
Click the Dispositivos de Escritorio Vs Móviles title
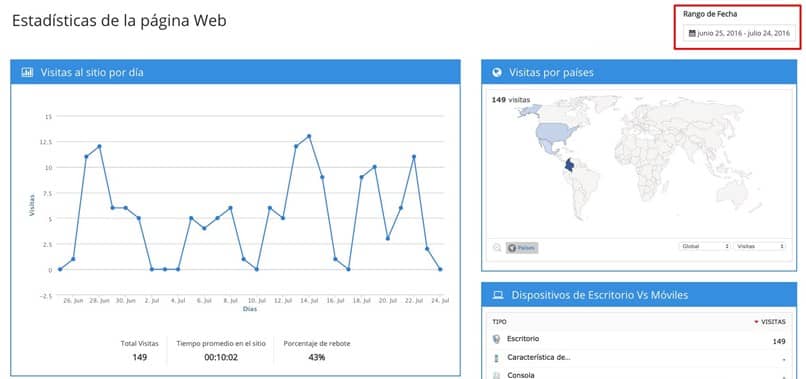[600, 295]
